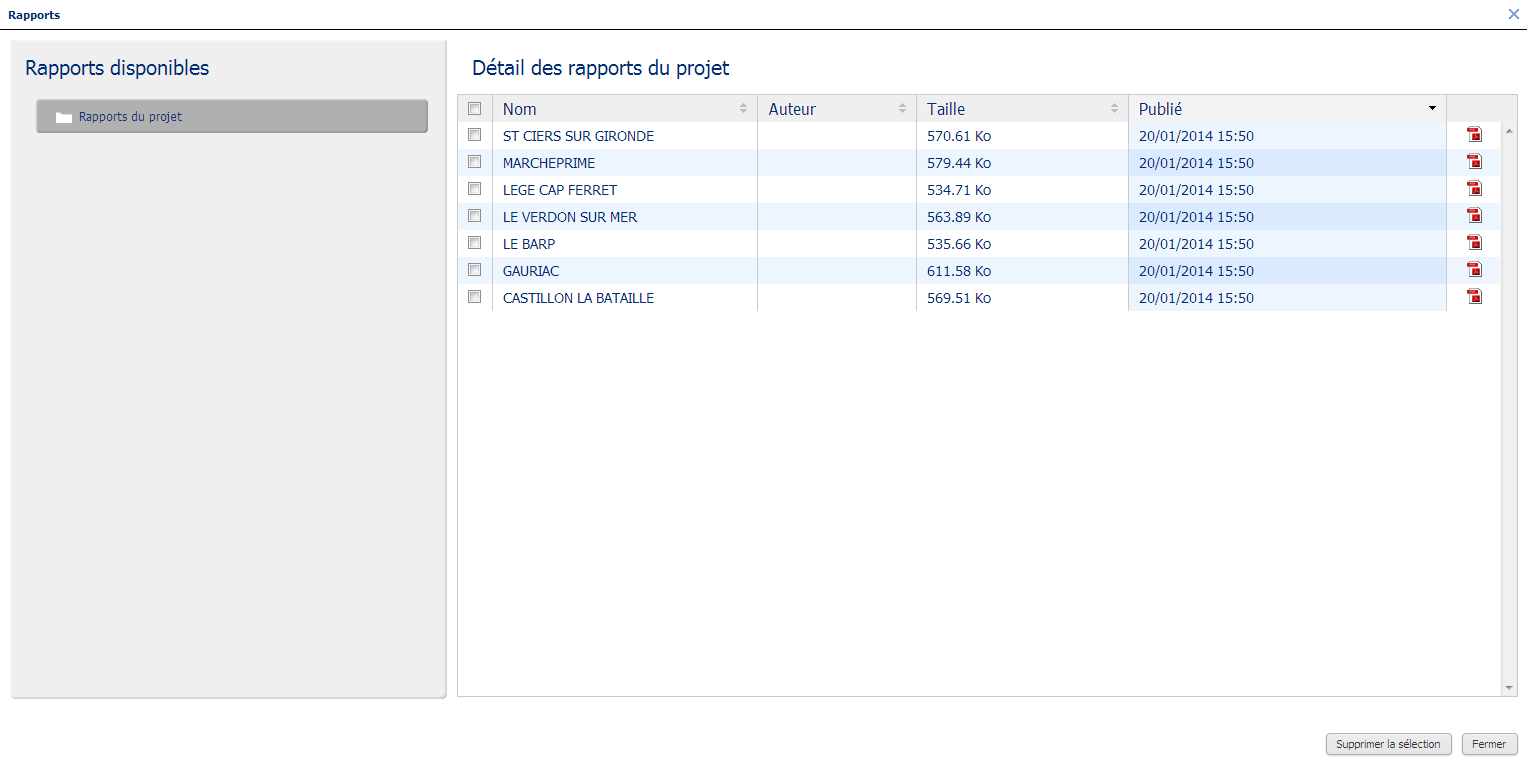
Task: Click the published date in GAURIAC row
Action: pos(1196,271)
